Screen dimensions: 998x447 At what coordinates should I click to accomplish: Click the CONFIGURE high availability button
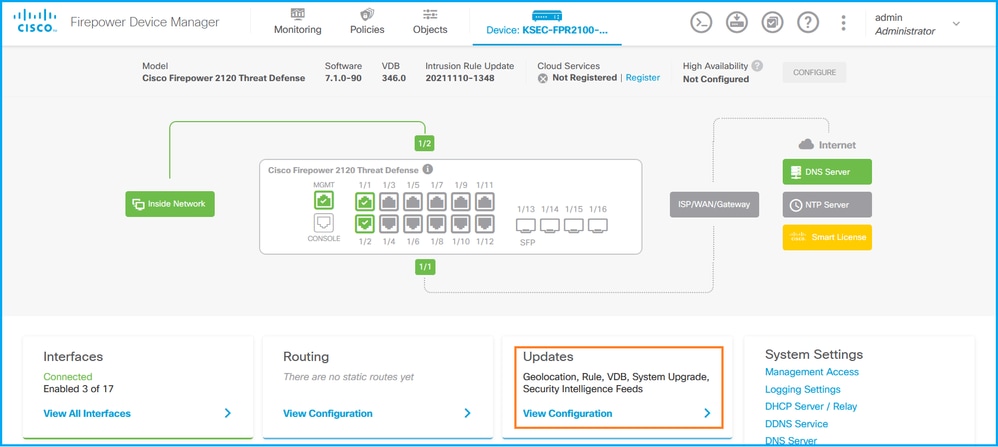point(814,72)
